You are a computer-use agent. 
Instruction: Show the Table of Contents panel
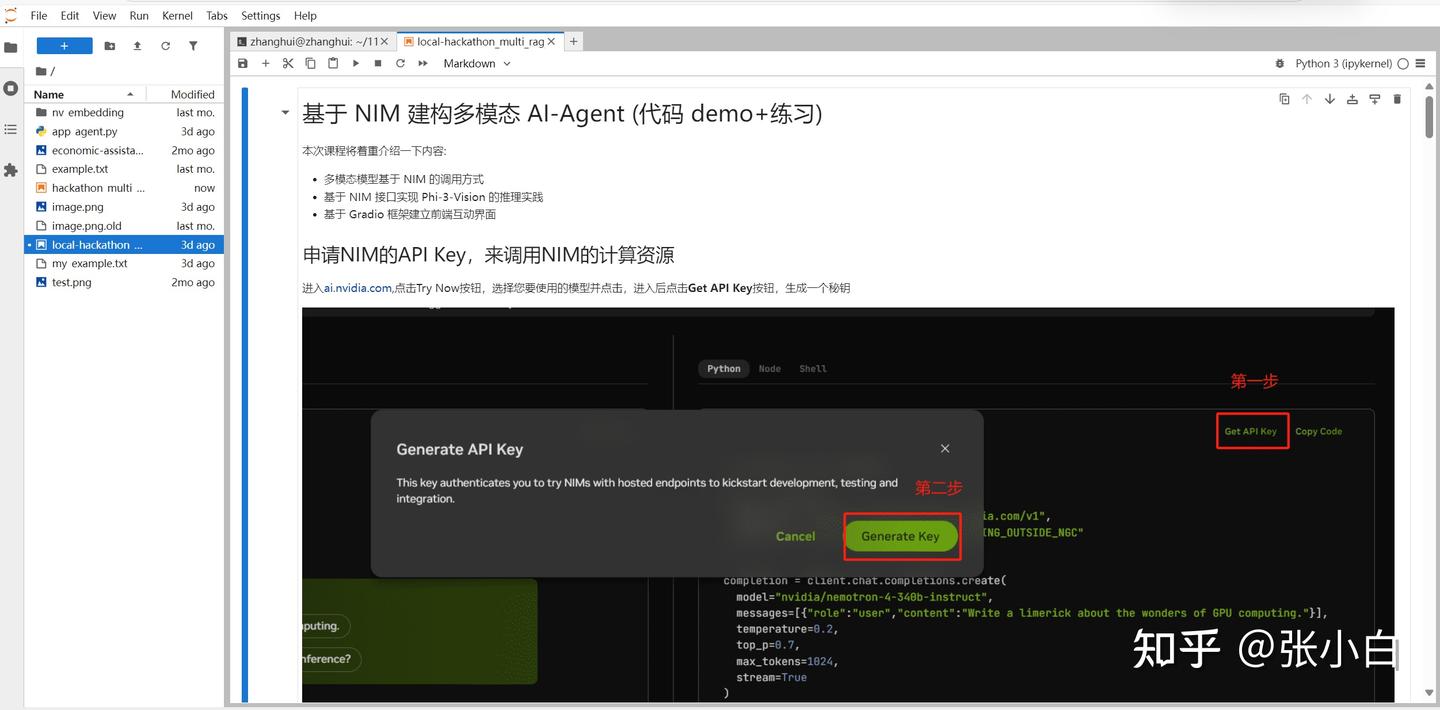11,129
